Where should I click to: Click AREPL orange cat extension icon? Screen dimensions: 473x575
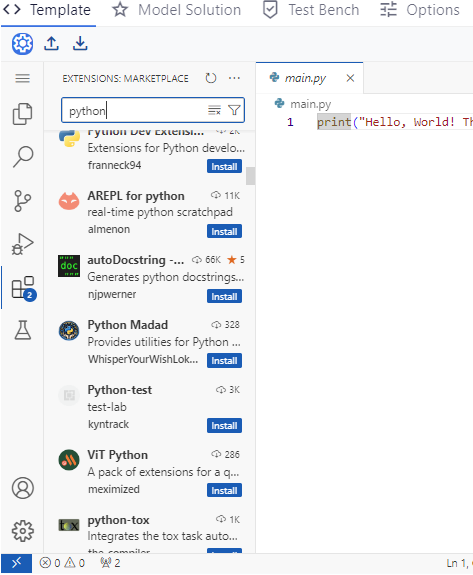pos(69,201)
